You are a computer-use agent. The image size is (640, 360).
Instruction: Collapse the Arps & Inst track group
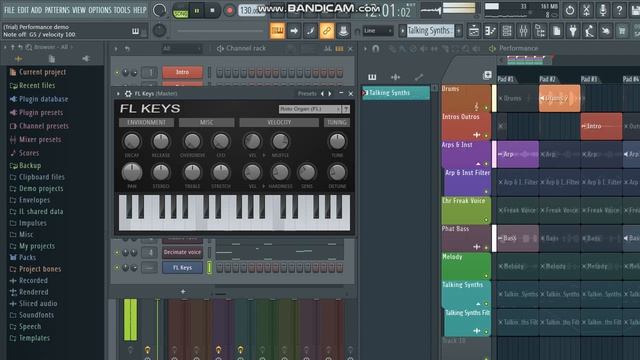[x=478, y=164]
